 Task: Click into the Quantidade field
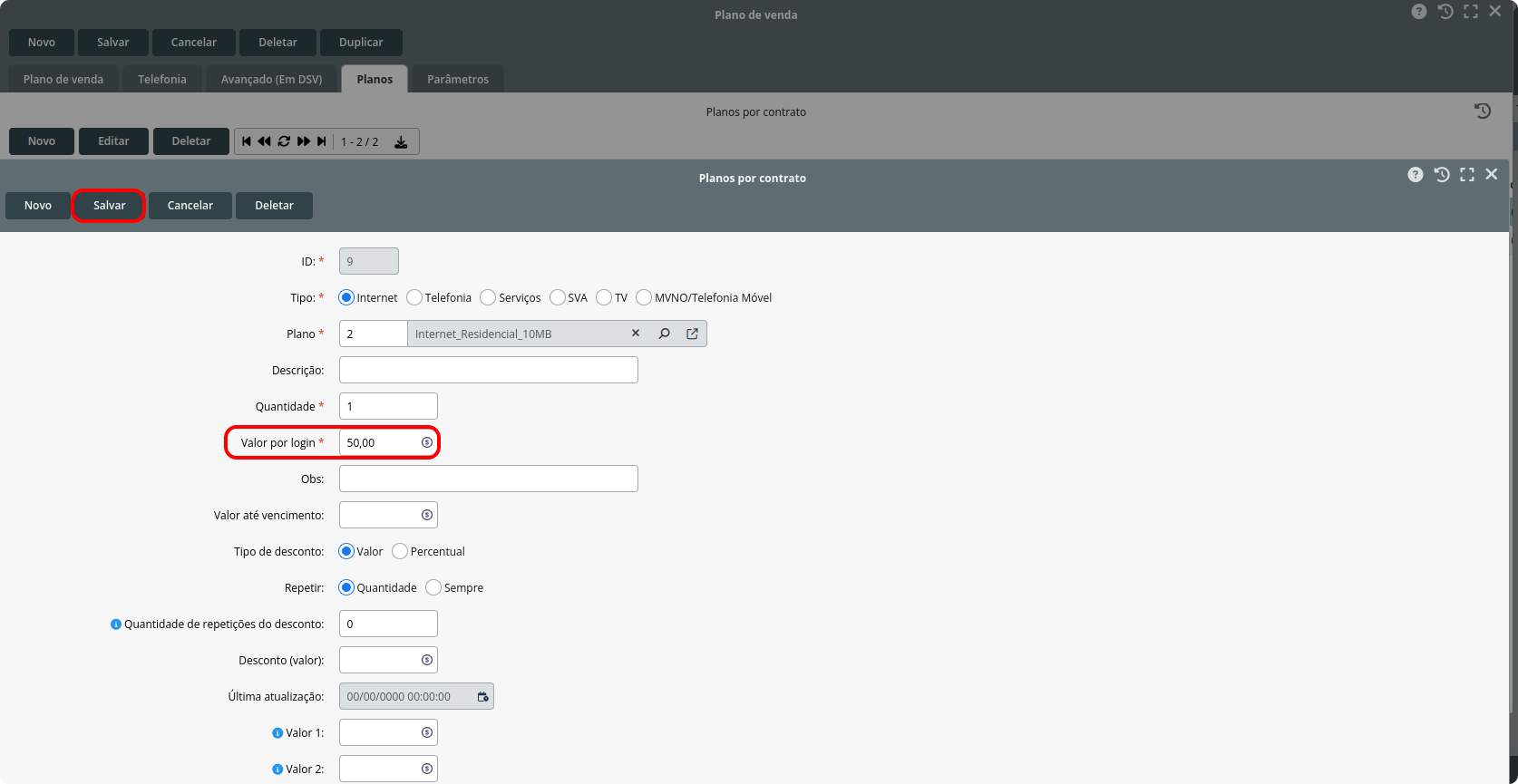pos(388,406)
